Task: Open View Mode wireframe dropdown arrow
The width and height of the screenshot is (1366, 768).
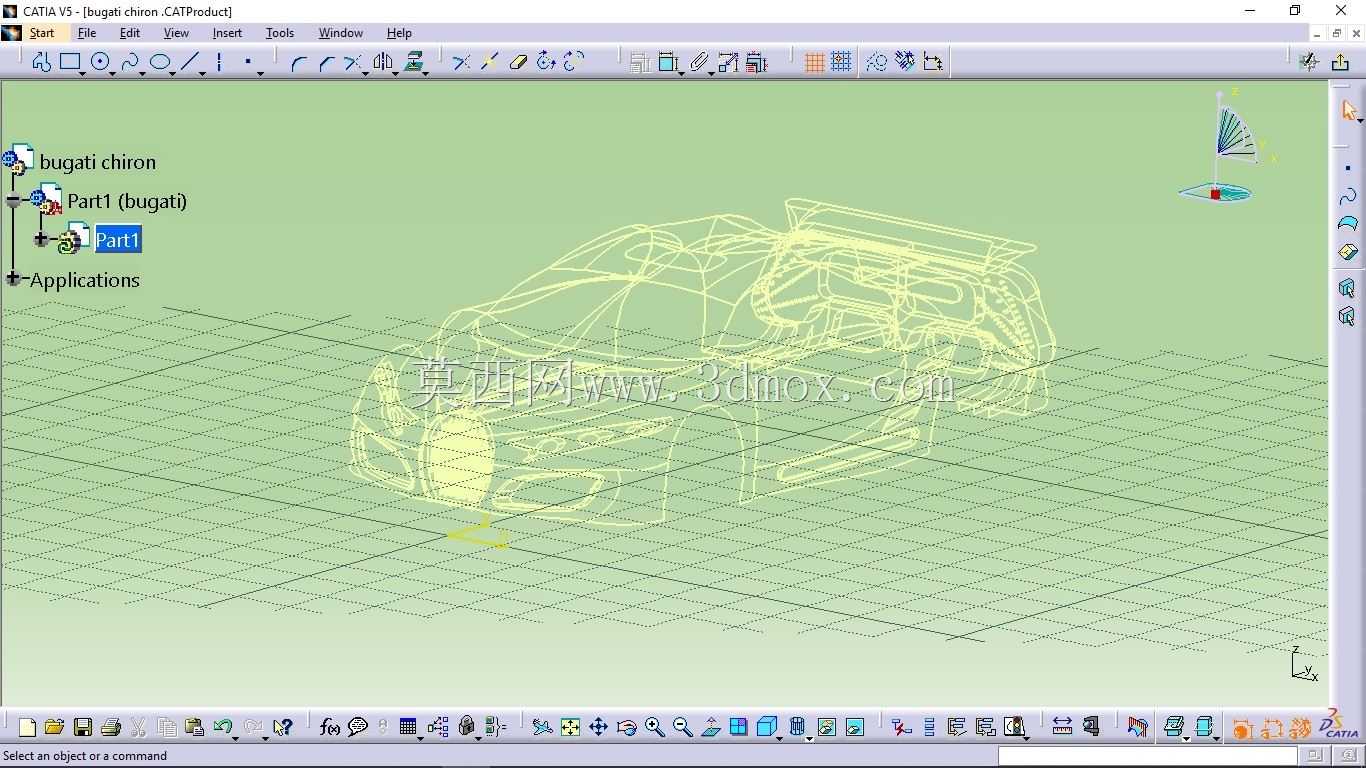Action: 810,737
